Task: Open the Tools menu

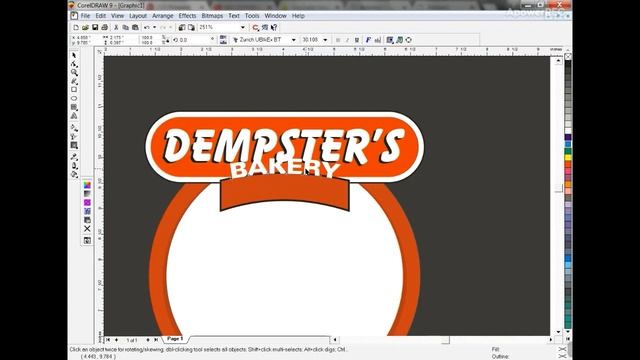Action: [252, 16]
